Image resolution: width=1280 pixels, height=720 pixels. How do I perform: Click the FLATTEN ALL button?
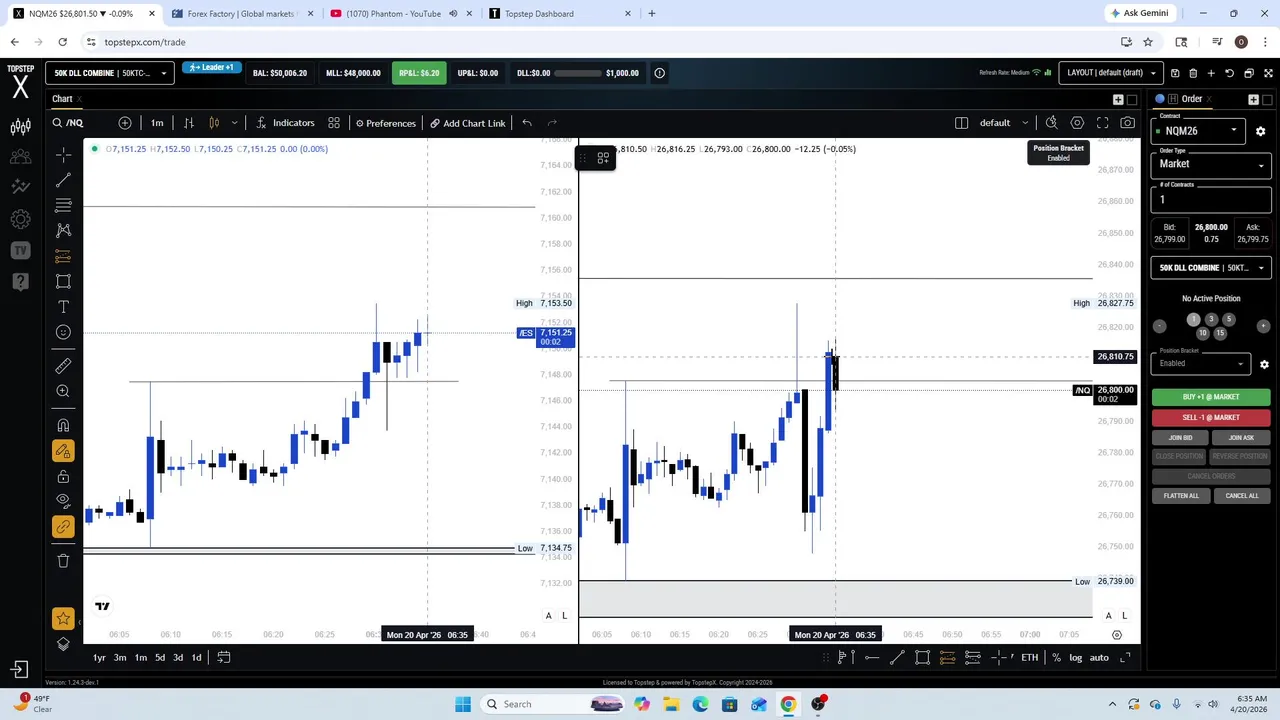tap(1180, 496)
